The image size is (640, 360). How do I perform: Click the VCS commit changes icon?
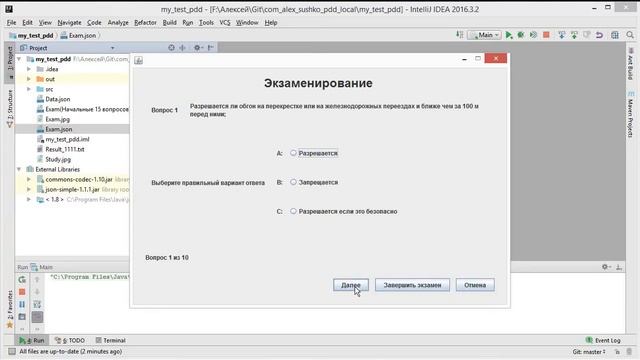[x=574, y=35]
